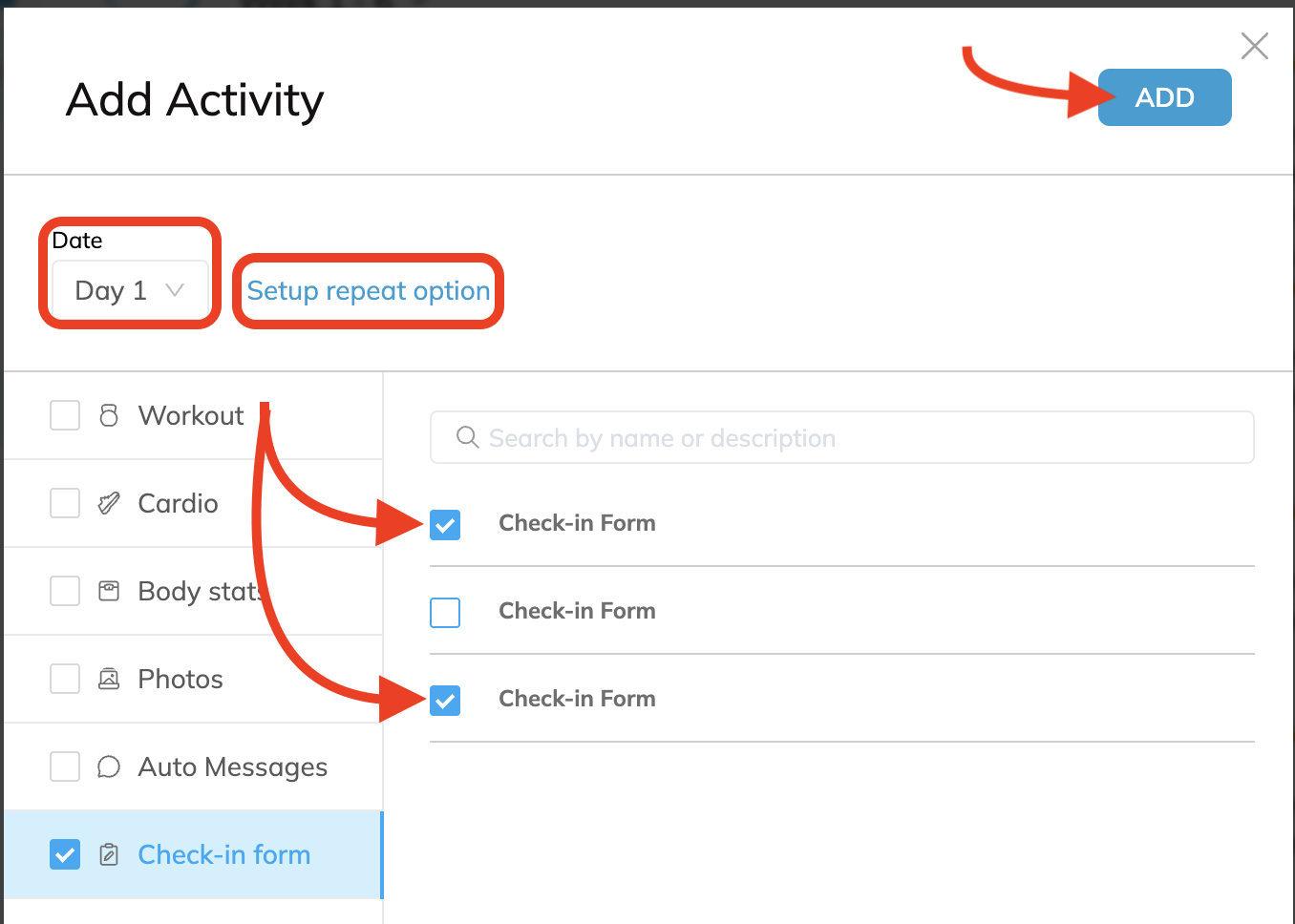Click the Auto Messages chat bubble icon
This screenshot has width=1295, height=924.
[x=109, y=766]
